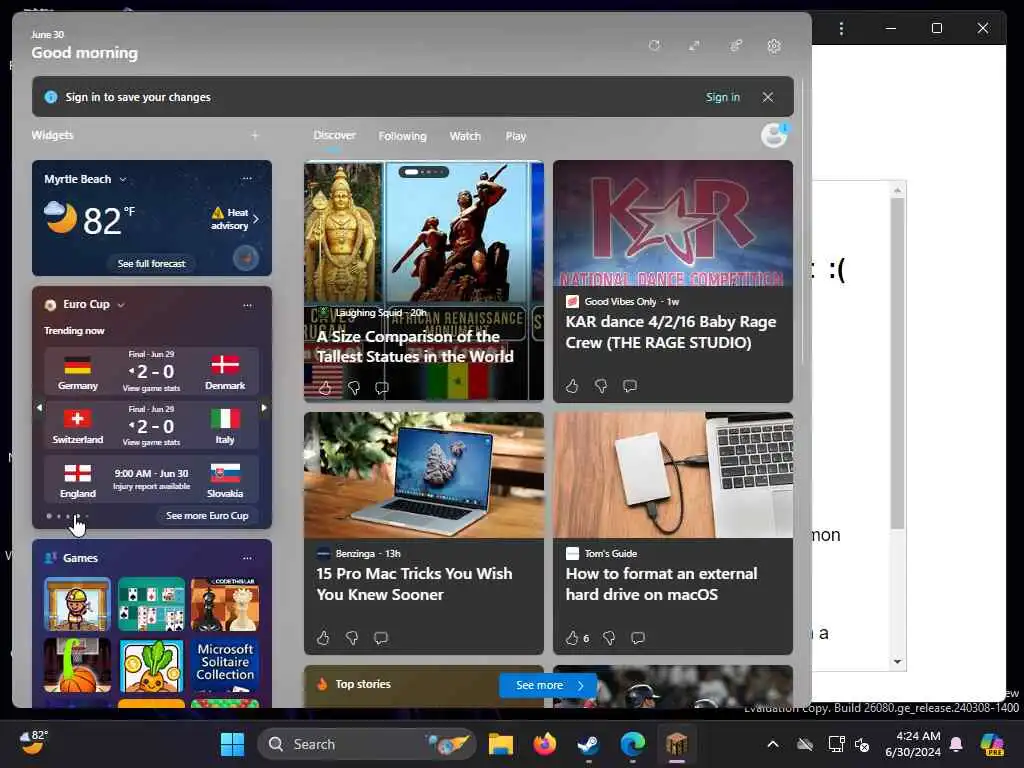Open the miner character game thumbnail
The width and height of the screenshot is (1024, 768).
pos(77,604)
